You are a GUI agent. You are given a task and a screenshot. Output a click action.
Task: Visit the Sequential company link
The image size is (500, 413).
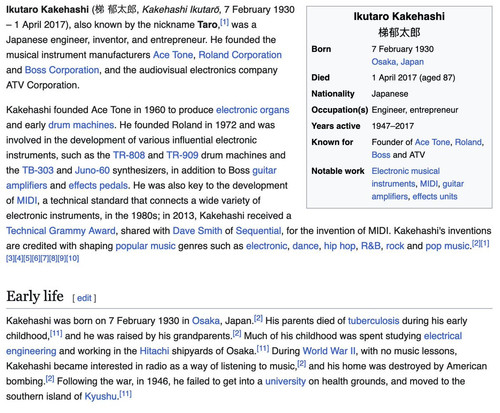(258, 231)
